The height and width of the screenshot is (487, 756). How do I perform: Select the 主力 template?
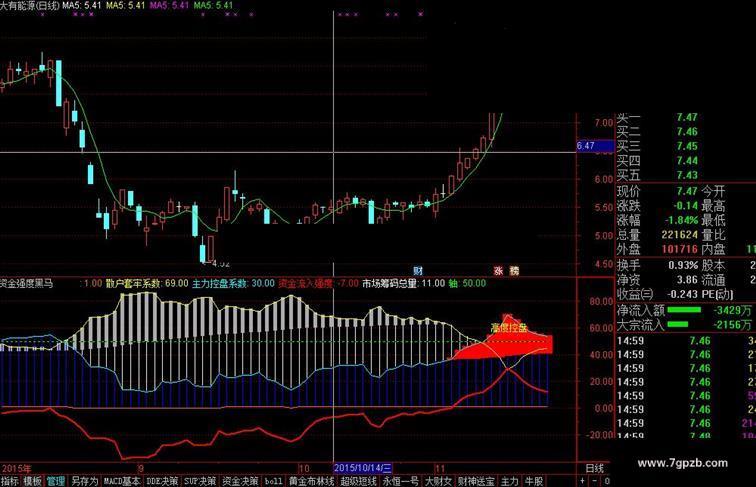click(x=509, y=481)
